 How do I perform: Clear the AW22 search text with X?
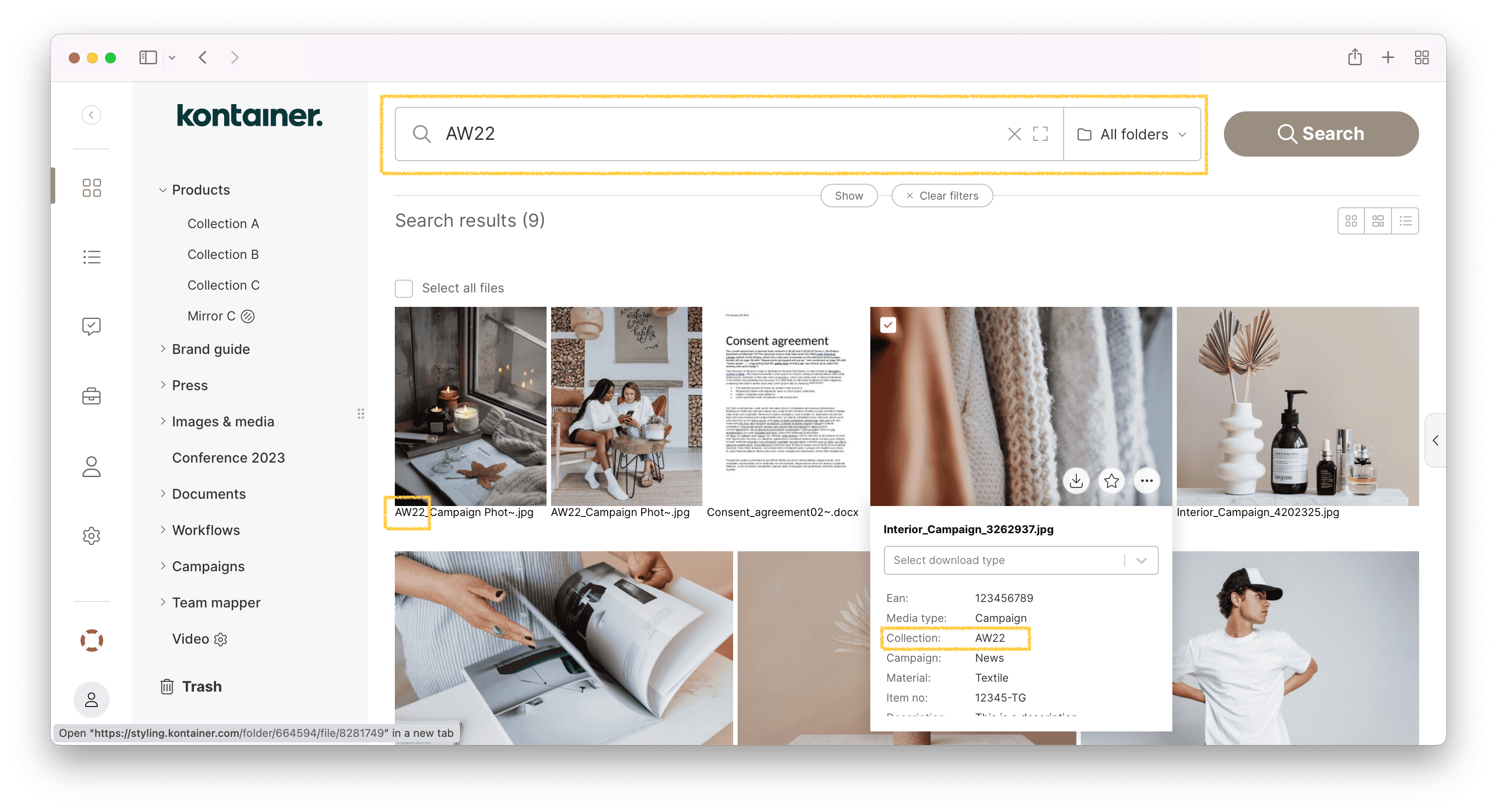pyautogui.click(x=1014, y=134)
